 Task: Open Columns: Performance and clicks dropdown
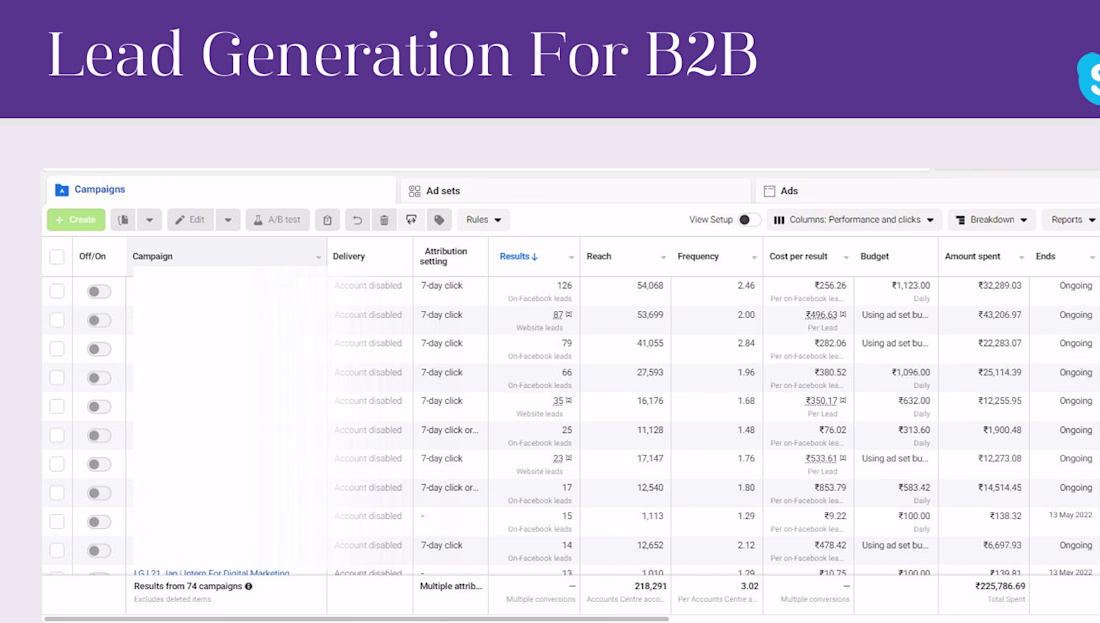pyautogui.click(x=854, y=220)
